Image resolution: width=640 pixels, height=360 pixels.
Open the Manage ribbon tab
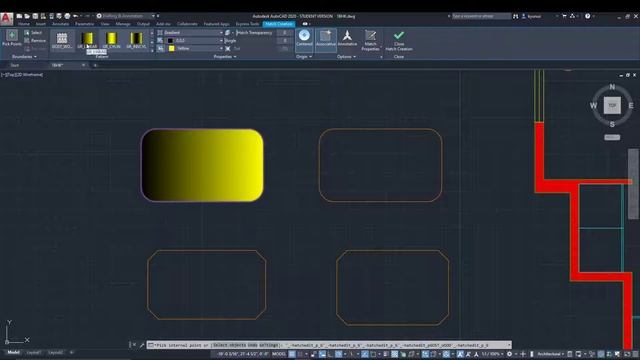[123, 24]
